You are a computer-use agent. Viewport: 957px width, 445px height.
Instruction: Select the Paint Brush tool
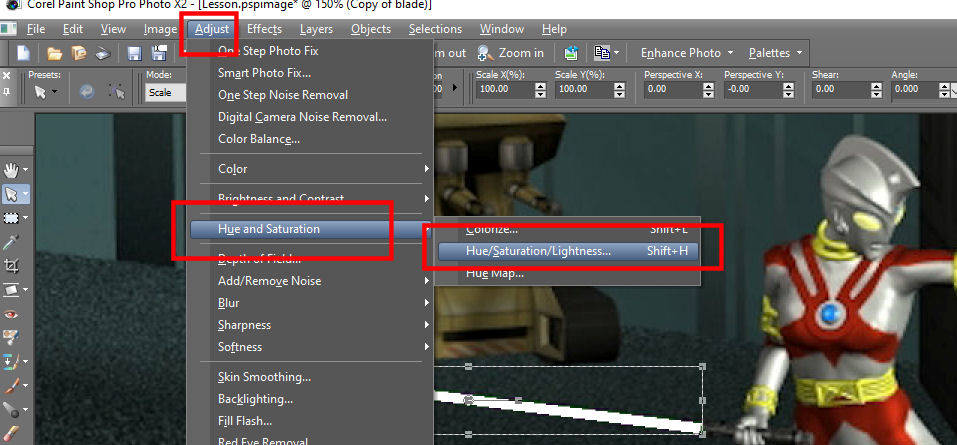point(12,385)
